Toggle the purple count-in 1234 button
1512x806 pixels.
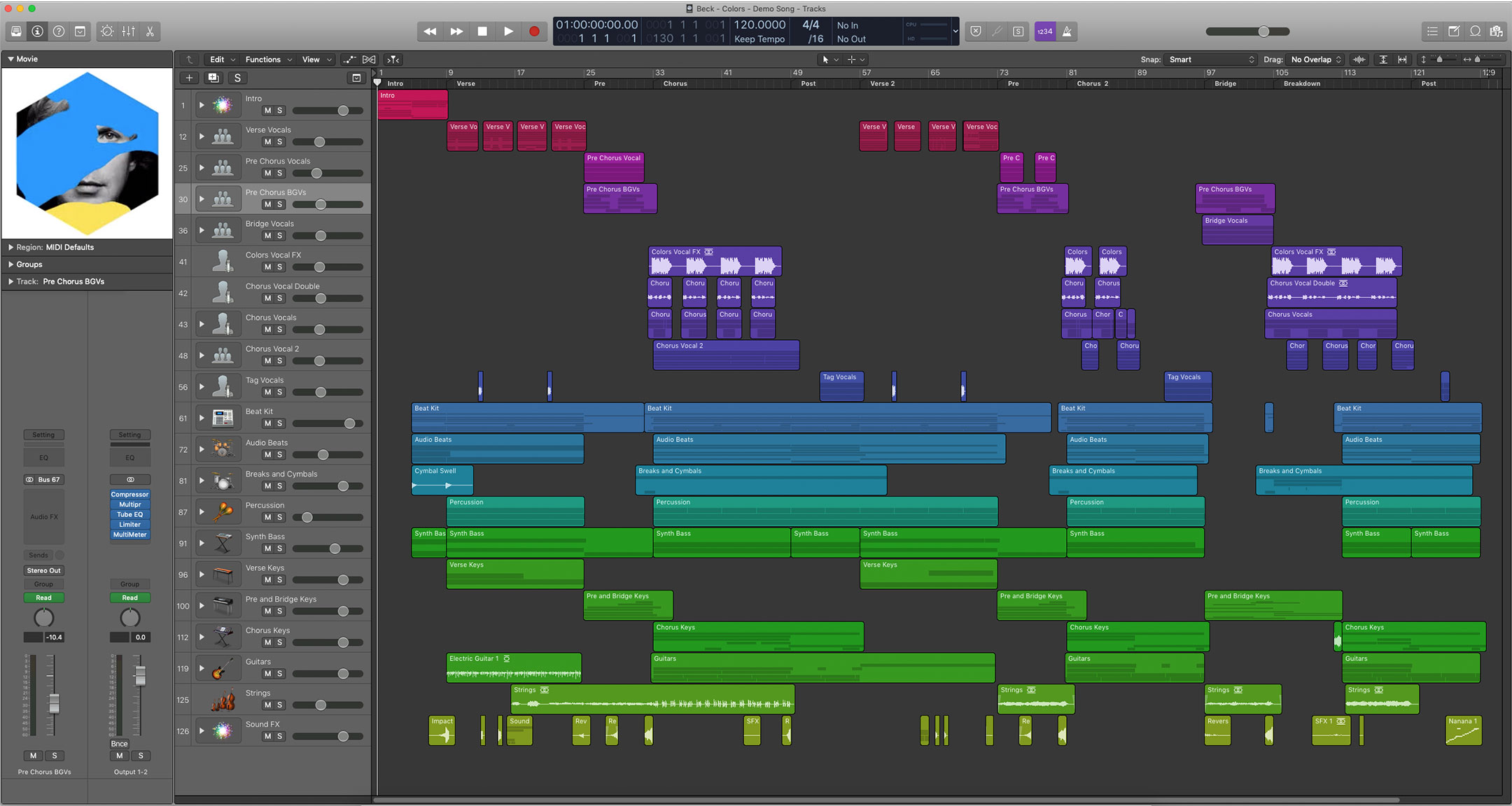(x=1045, y=31)
